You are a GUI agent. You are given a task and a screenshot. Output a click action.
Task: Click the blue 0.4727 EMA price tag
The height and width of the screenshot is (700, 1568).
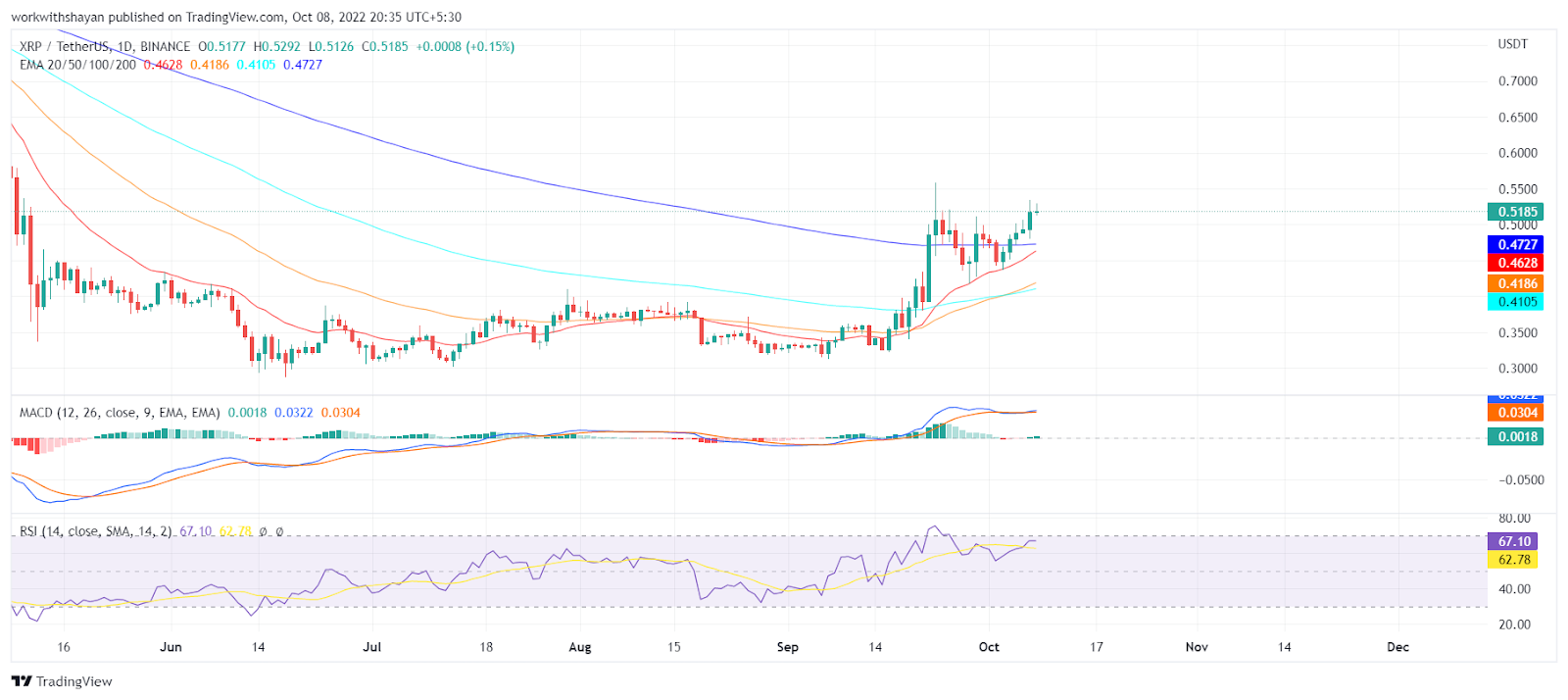pyautogui.click(x=1515, y=245)
